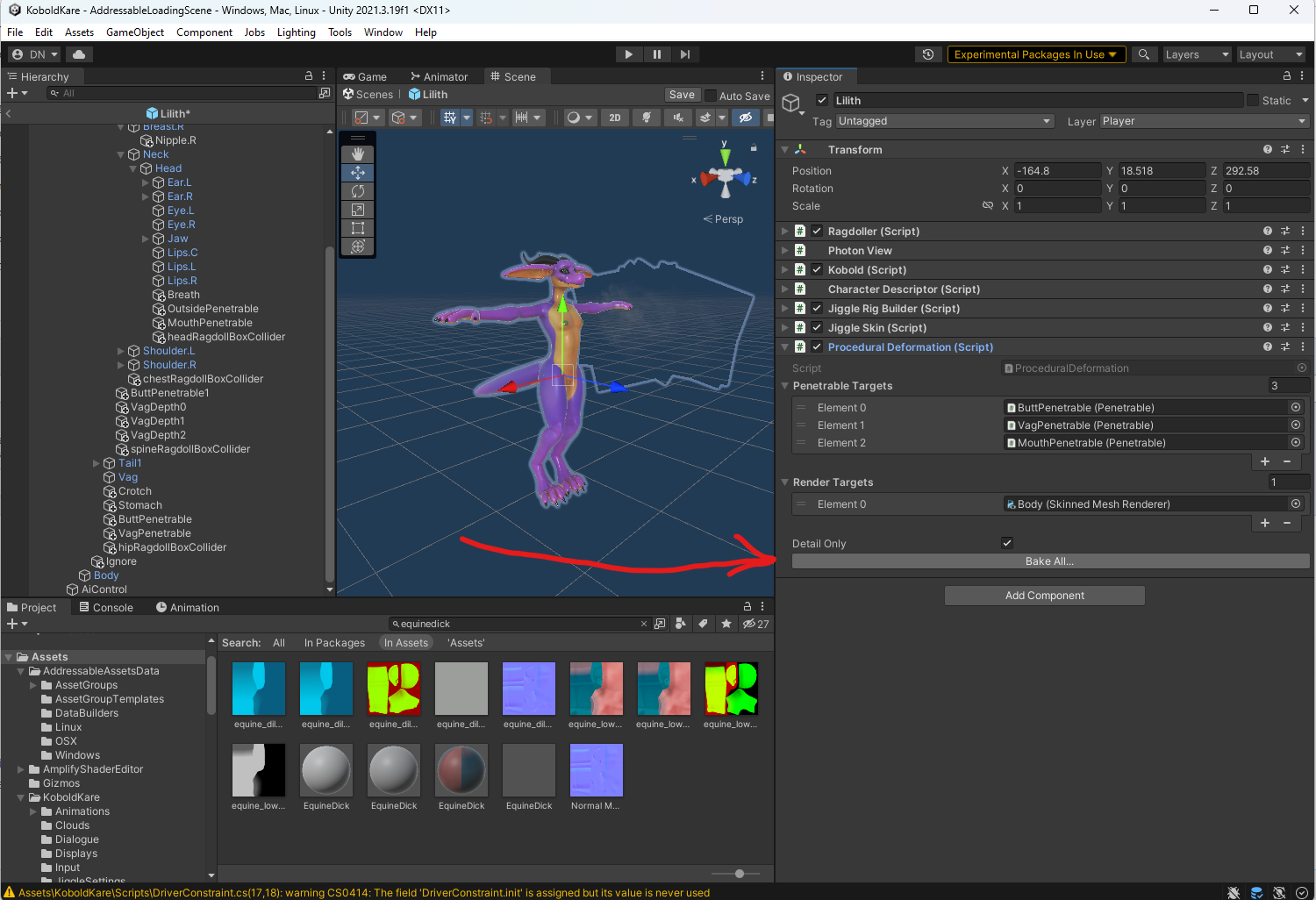The height and width of the screenshot is (900, 1316).
Task: Select the Move tool in Scene view
Action: coord(358,173)
